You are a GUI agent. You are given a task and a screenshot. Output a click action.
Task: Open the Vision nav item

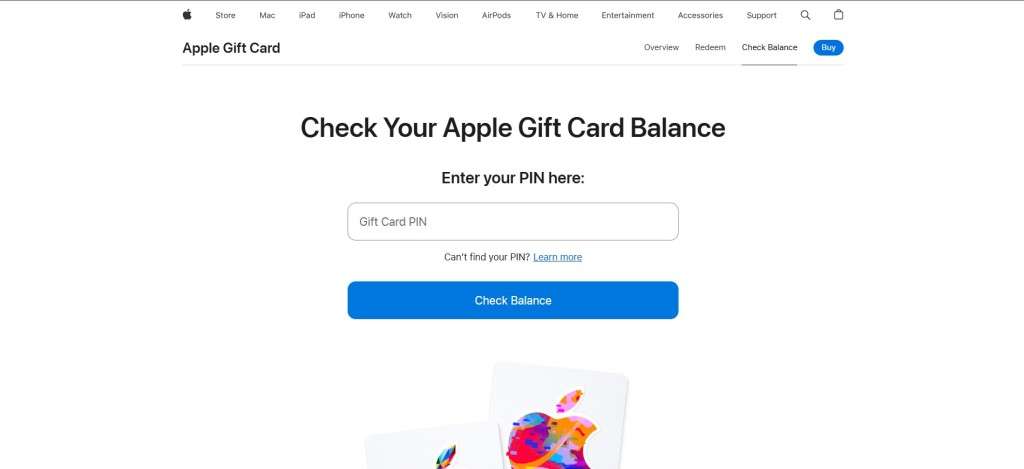click(447, 15)
